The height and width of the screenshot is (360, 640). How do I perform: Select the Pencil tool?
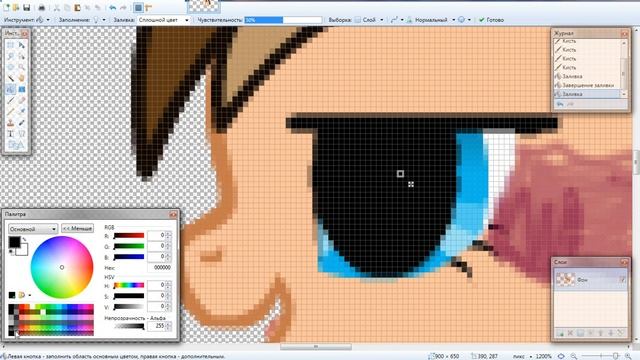tap(11, 111)
